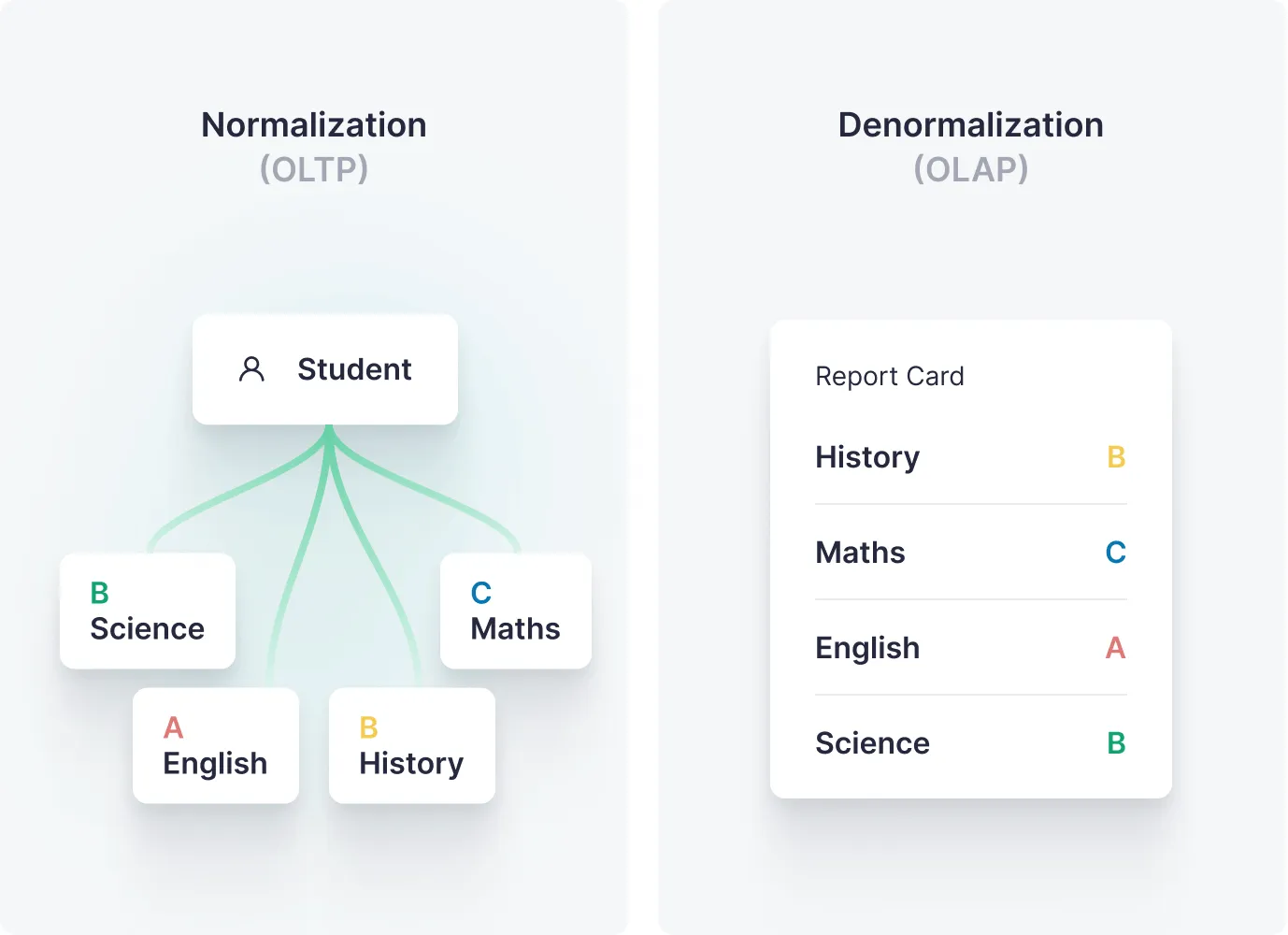
Task: Click the History label in the left diagram card
Action: click(x=411, y=763)
